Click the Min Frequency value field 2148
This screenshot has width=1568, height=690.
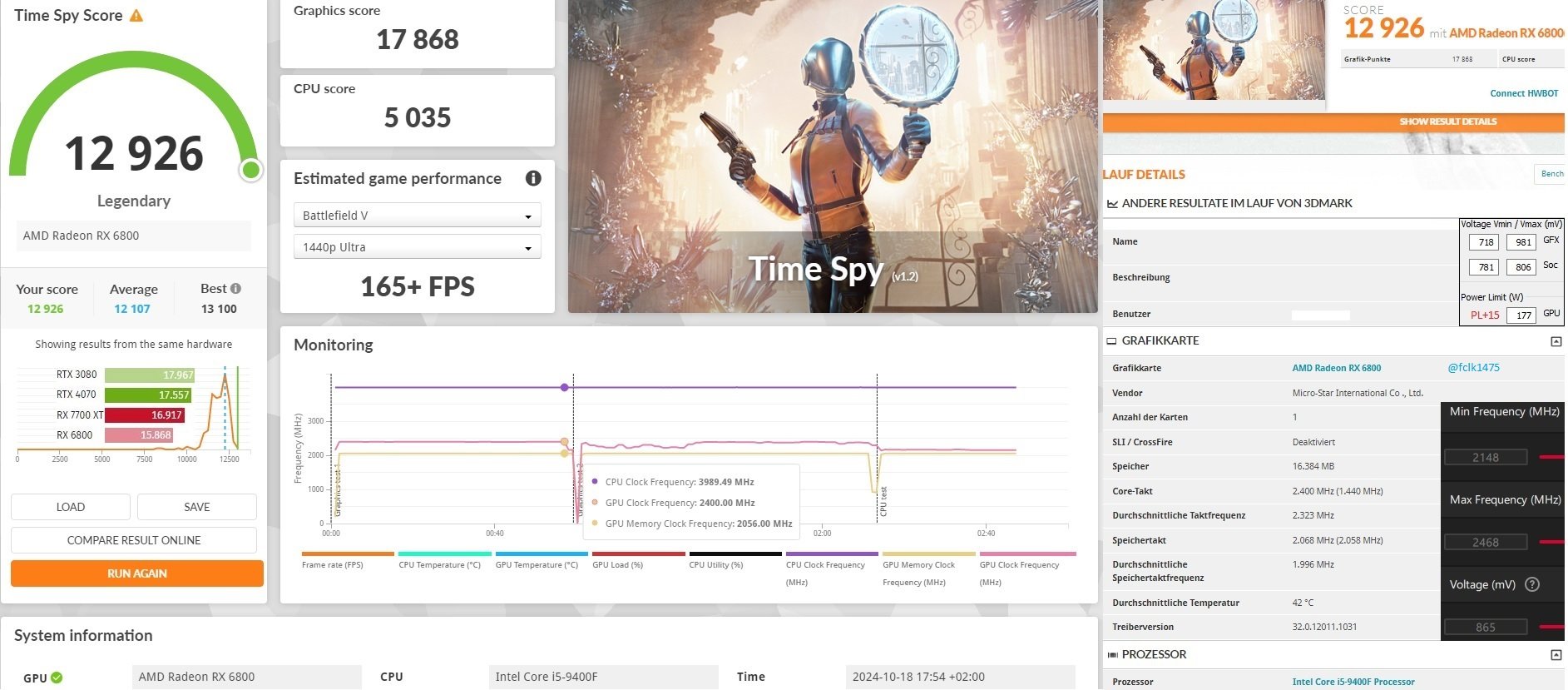pos(1486,457)
